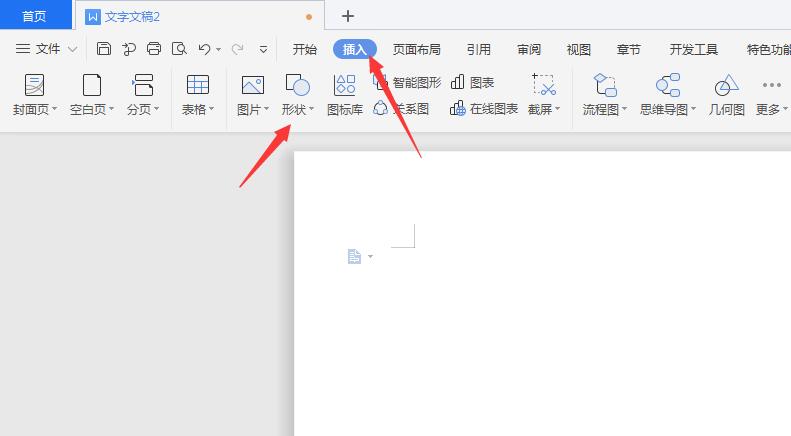Insert a table (表格)

(198, 94)
